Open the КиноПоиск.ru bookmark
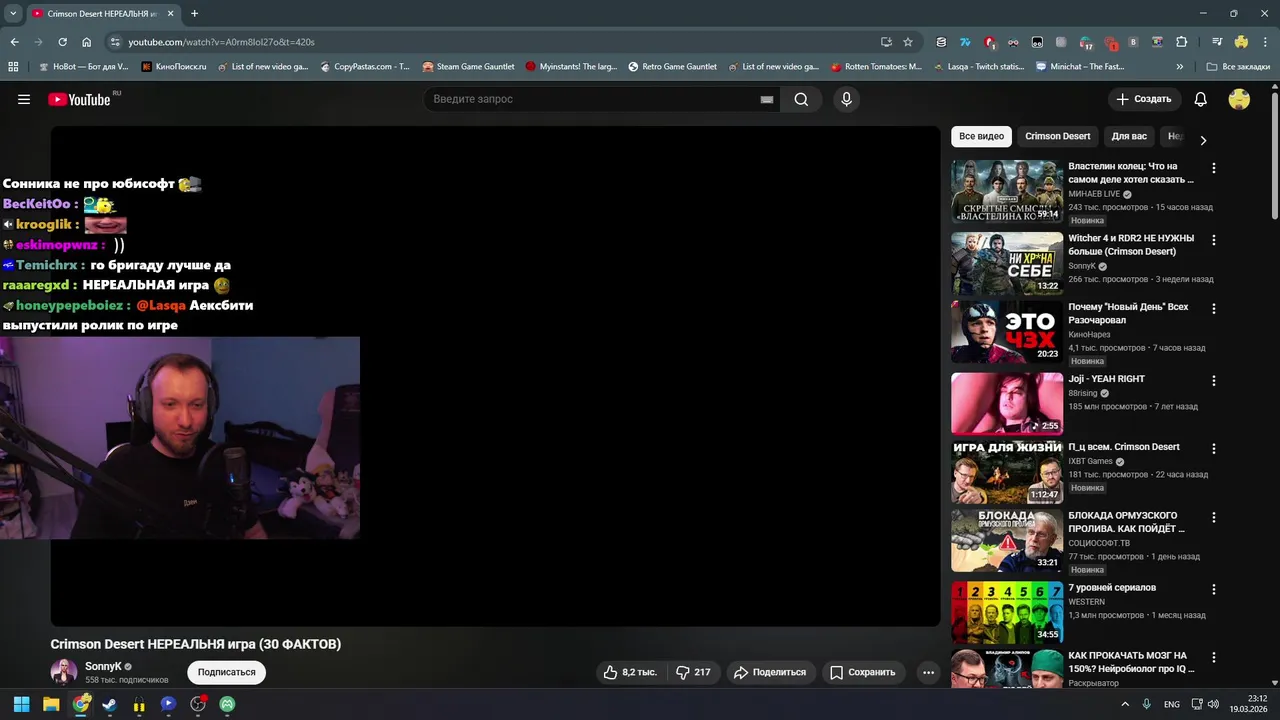Screen dimensions: 1280x720 pos(174,67)
